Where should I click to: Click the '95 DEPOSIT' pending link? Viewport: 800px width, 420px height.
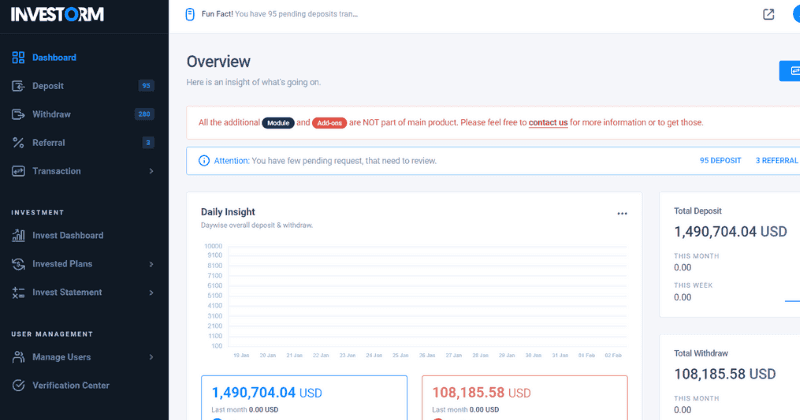pyautogui.click(x=720, y=160)
